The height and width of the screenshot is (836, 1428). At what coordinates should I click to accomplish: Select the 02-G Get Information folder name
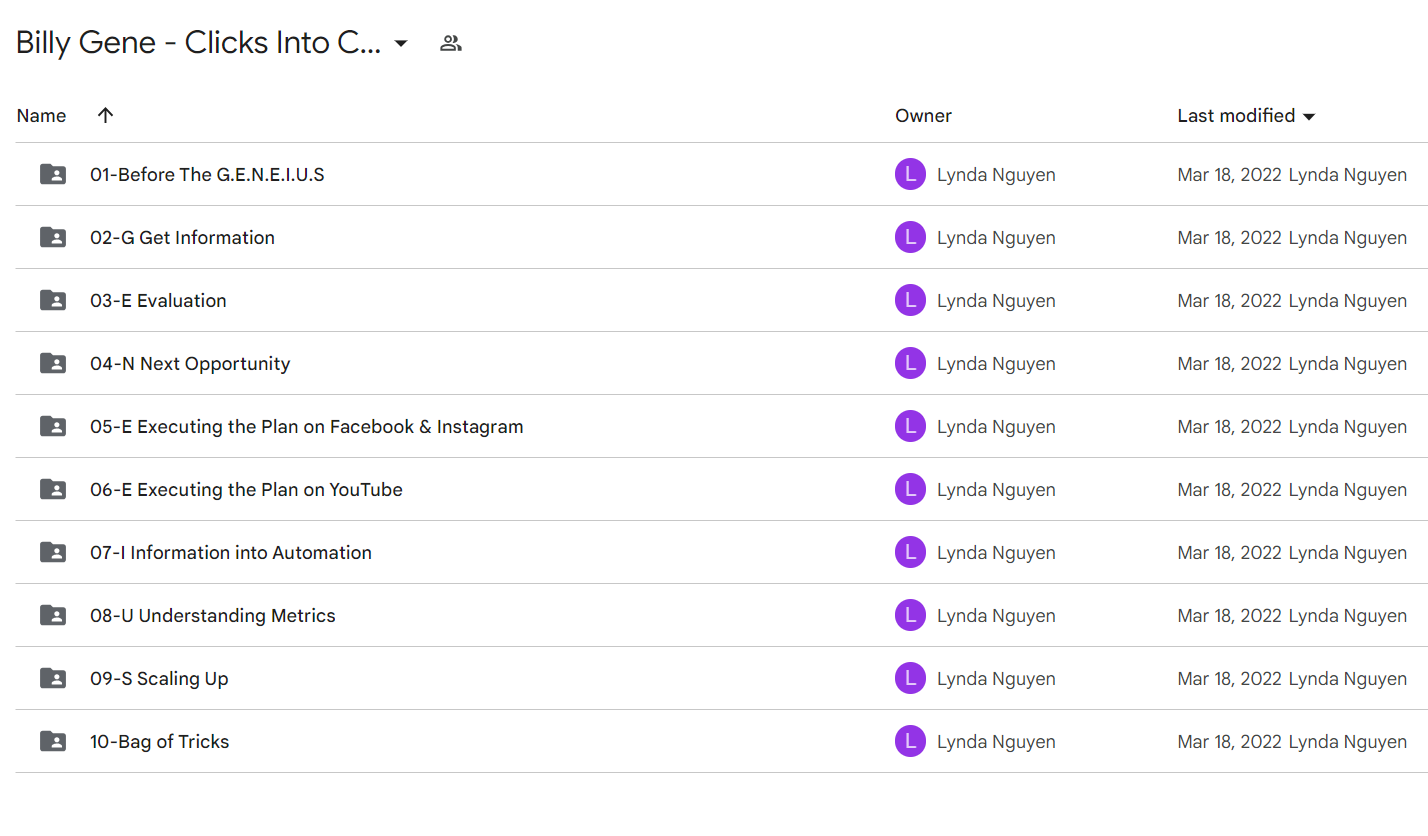(182, 237)
